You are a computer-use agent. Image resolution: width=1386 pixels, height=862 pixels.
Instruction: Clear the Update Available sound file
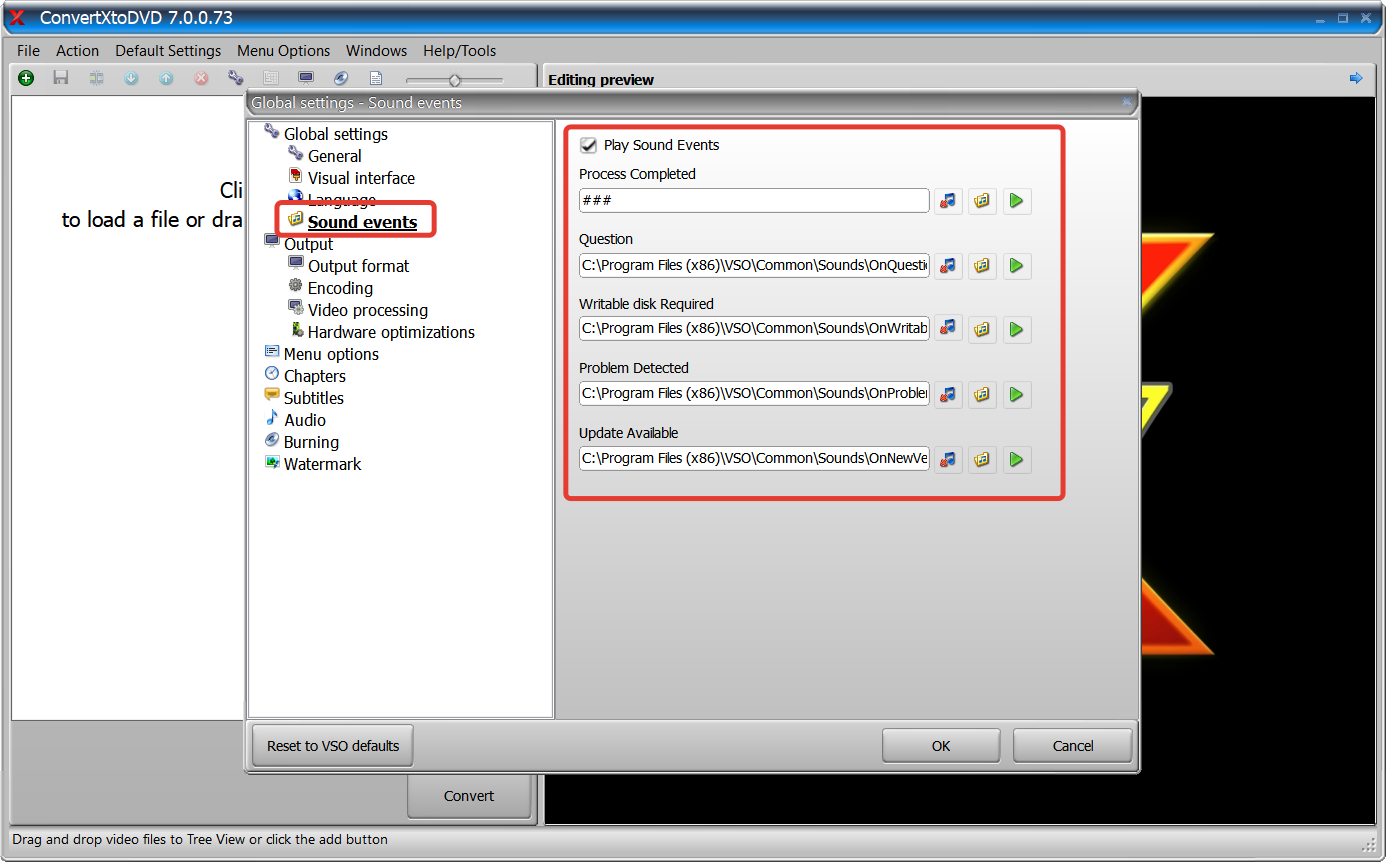click(948, 459)
